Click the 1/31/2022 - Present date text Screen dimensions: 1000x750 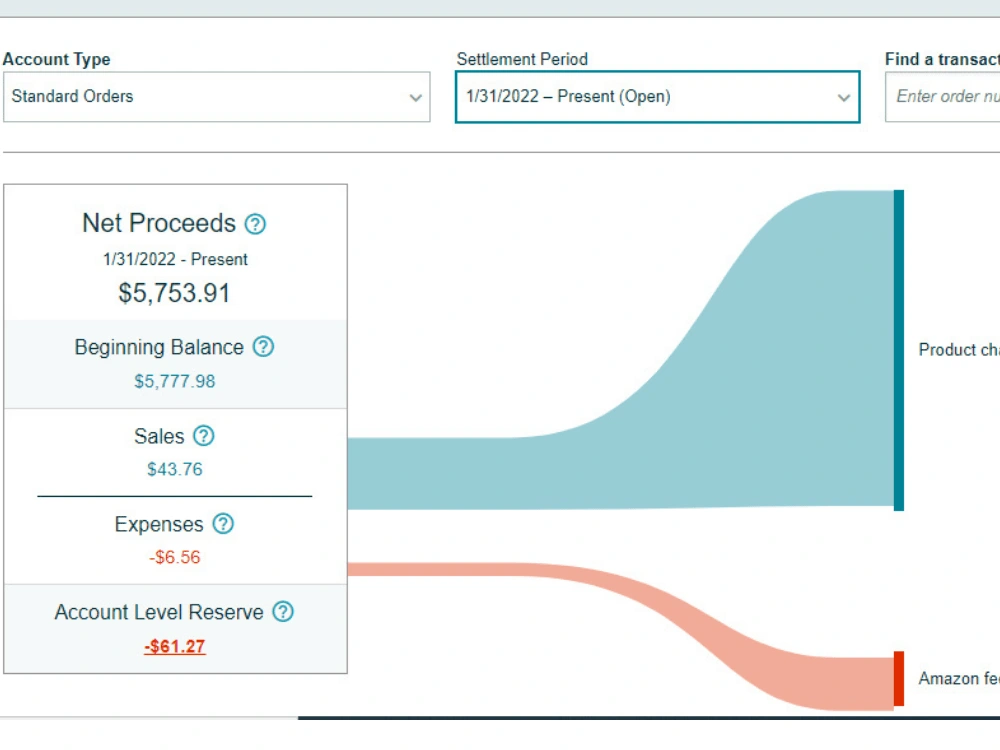pyautogui.click(x=175, y=260)
